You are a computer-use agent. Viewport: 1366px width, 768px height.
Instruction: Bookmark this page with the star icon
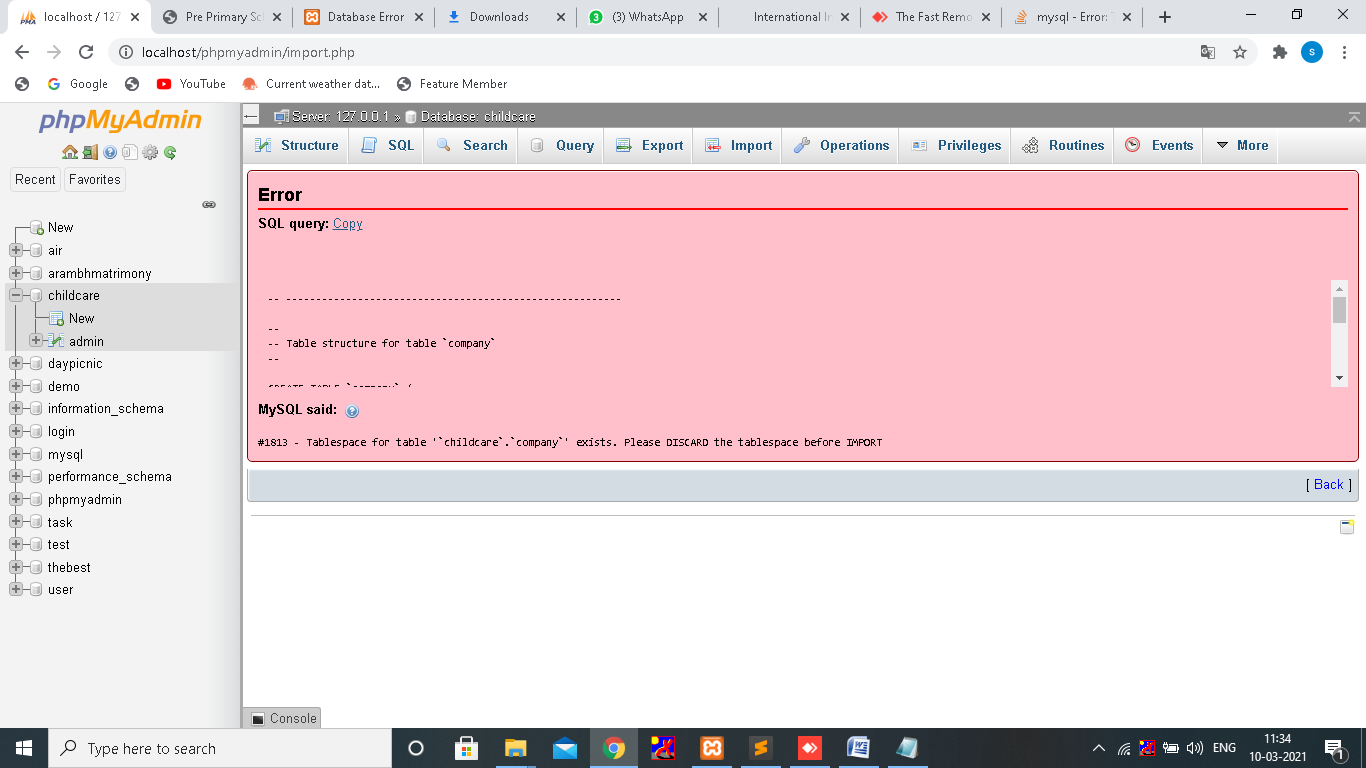[1240, 52]
